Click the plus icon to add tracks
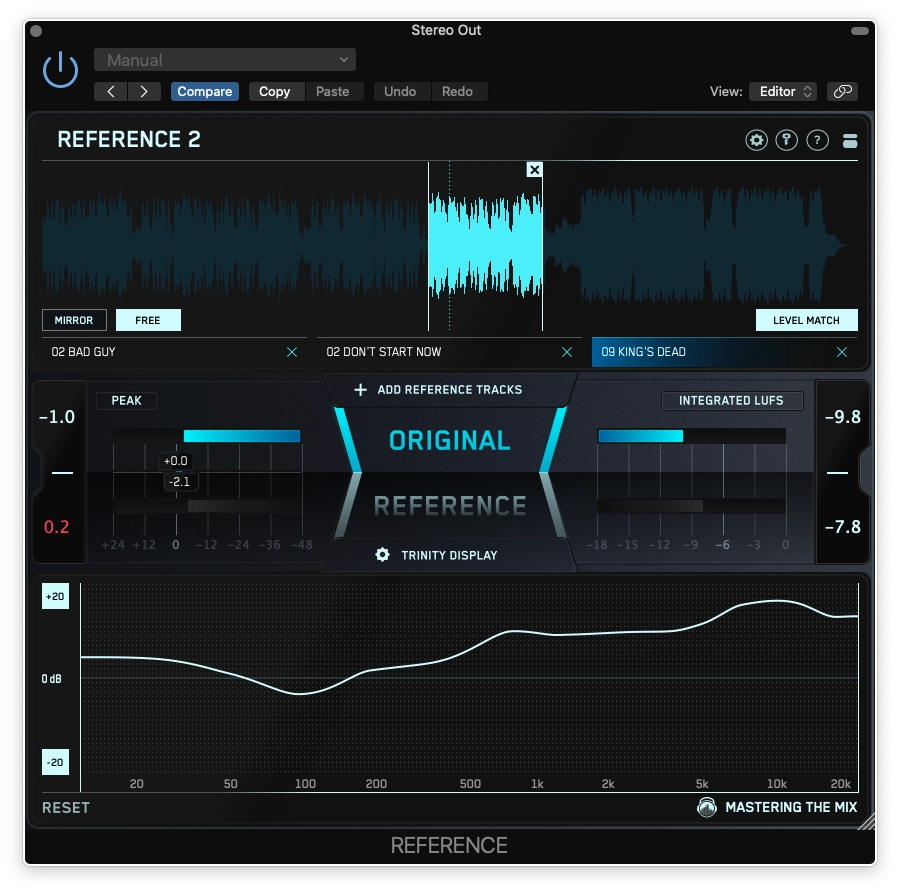The height and width of the screenshot is (893, 900). click(360, 390)
